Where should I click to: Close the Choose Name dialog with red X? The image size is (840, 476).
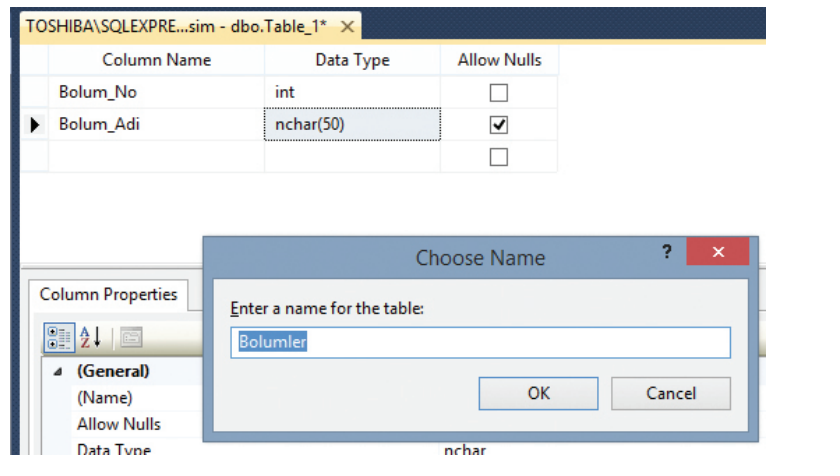(717, 253)
